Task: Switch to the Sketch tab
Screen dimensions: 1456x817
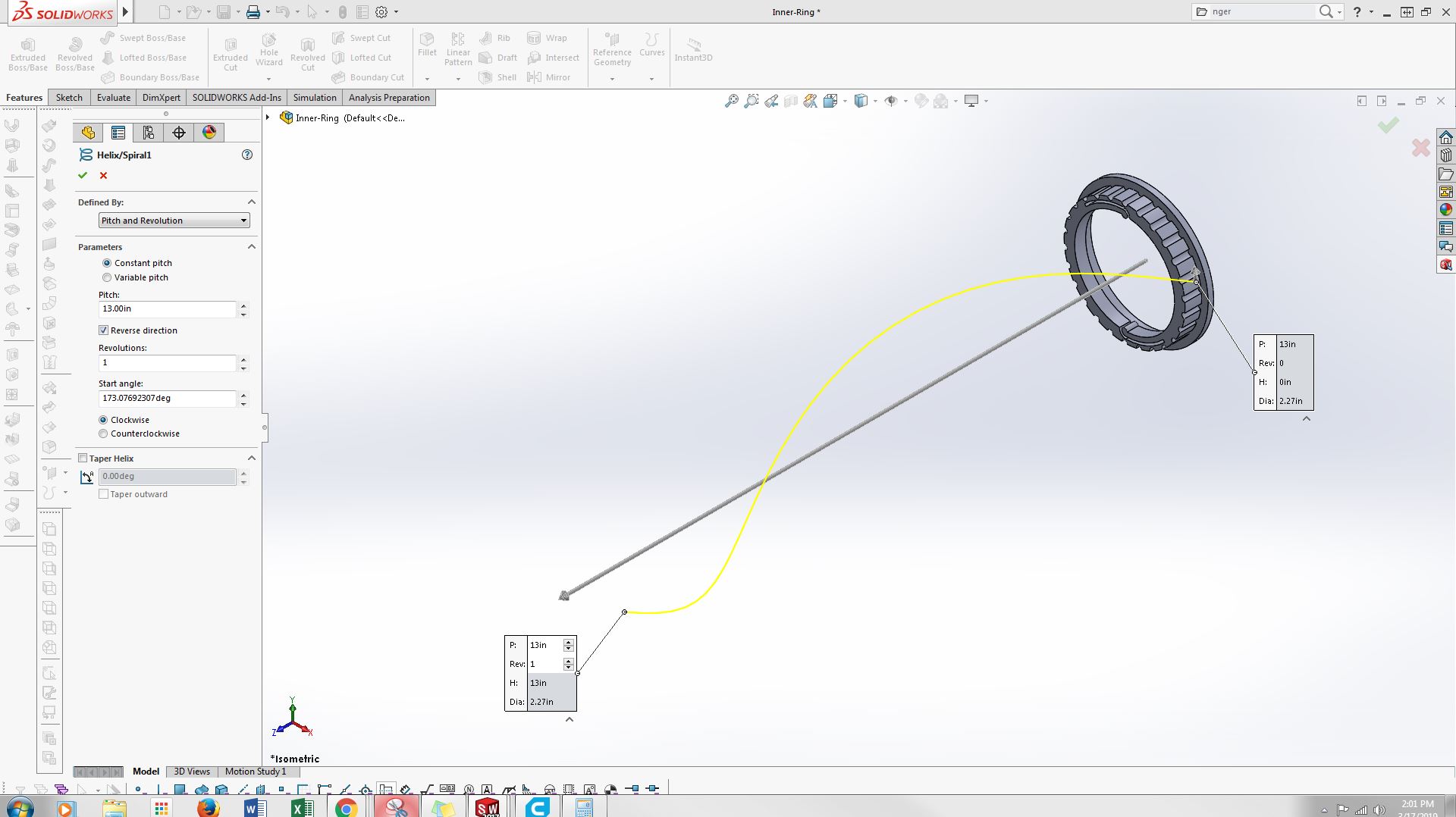Action: [69, 98]
